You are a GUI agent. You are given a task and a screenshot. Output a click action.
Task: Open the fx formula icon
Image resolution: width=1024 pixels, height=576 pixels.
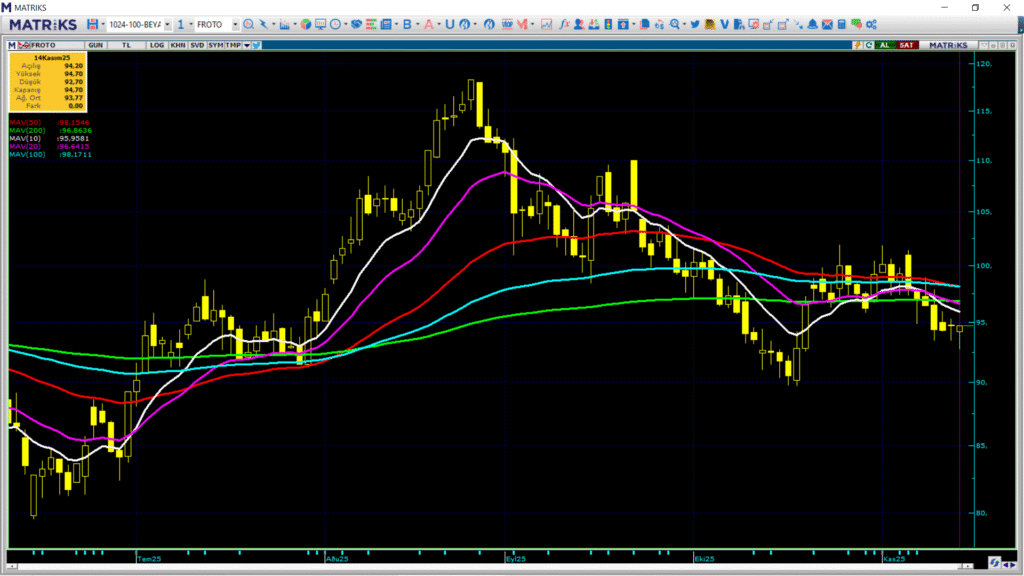click(x=565, y=24)
